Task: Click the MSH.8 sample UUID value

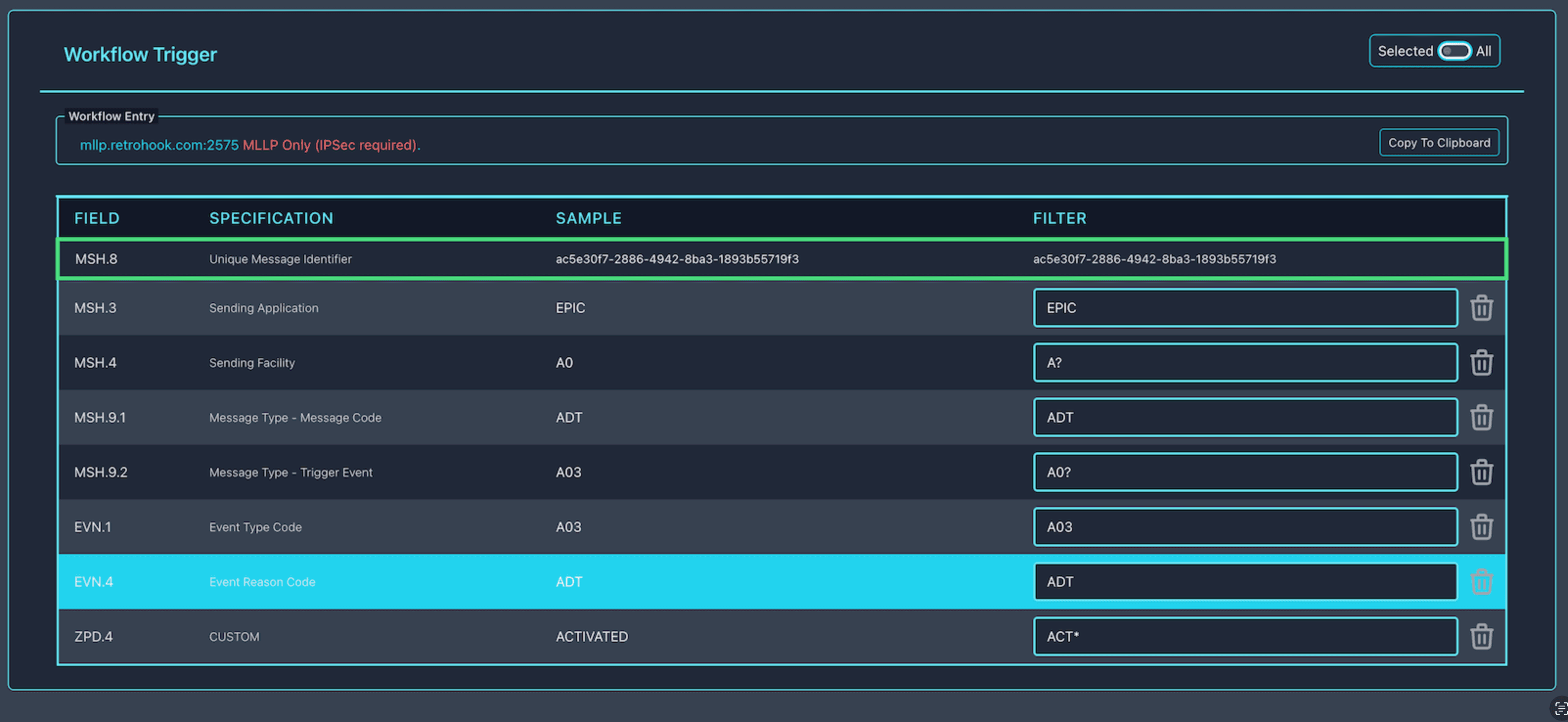Action: (x=677, y=259)
